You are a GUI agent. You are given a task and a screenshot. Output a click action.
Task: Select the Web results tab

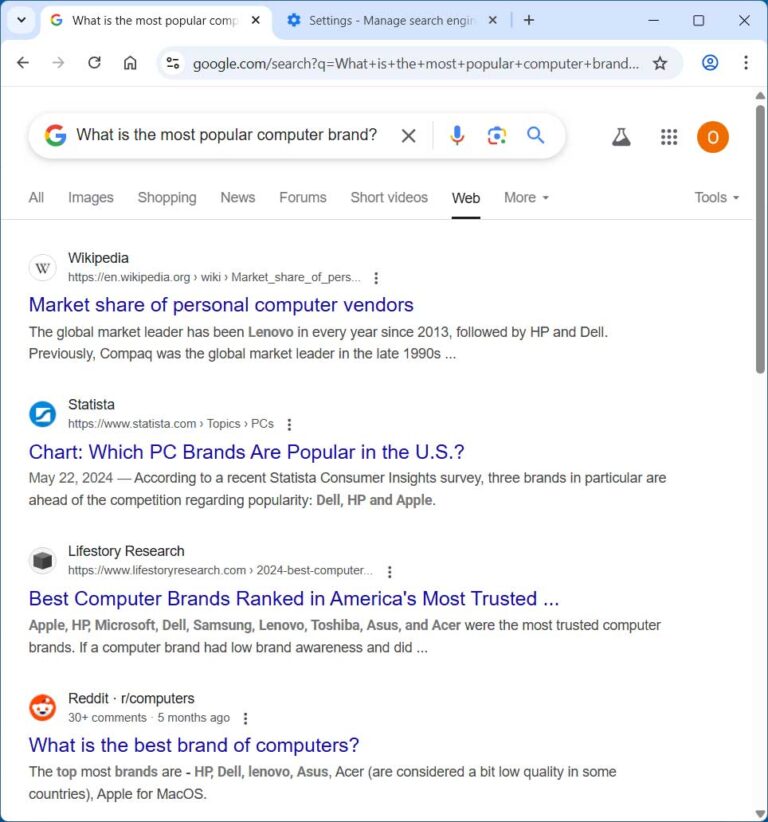[466, 198]
